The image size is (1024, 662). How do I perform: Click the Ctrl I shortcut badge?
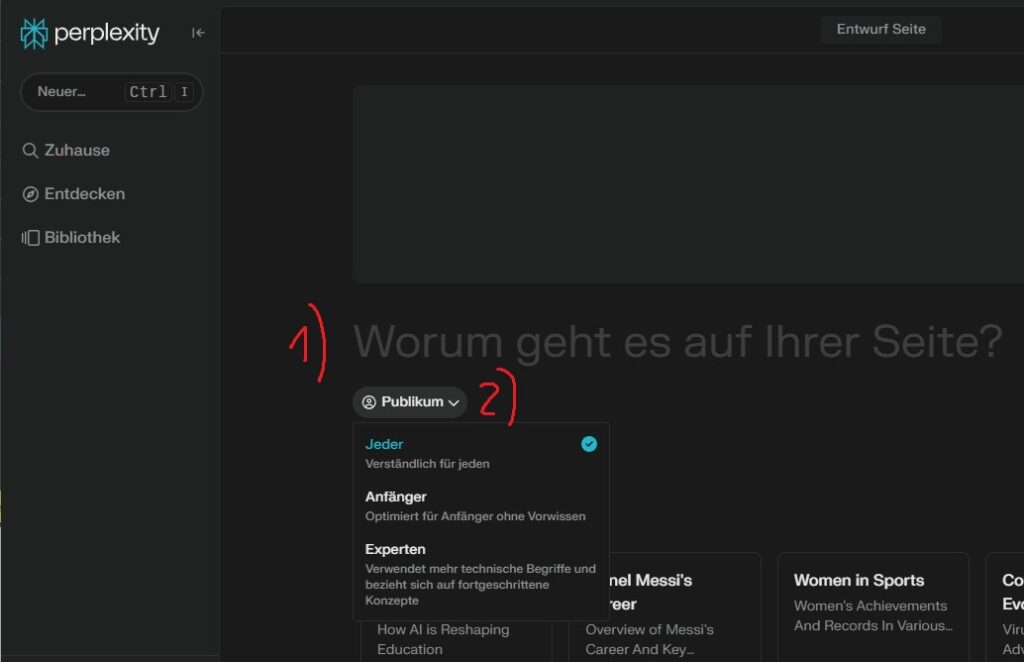point(158,91)
